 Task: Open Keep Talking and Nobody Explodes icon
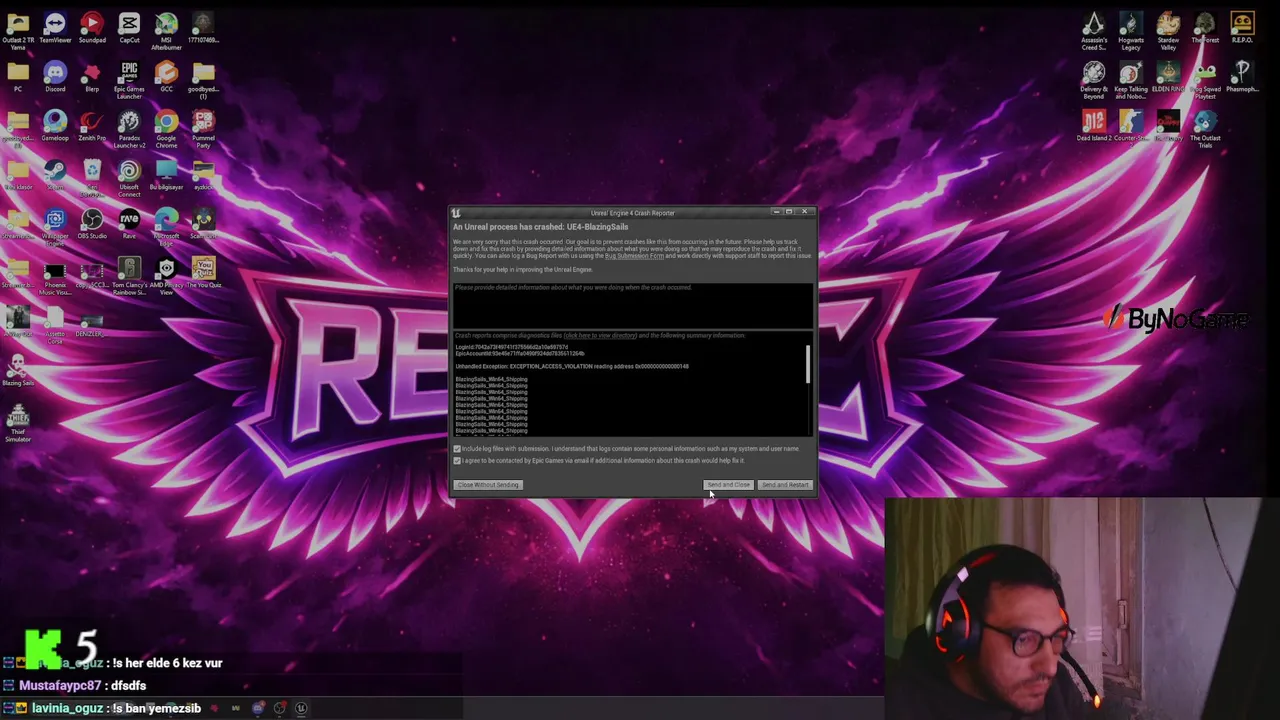point(1131,80)
